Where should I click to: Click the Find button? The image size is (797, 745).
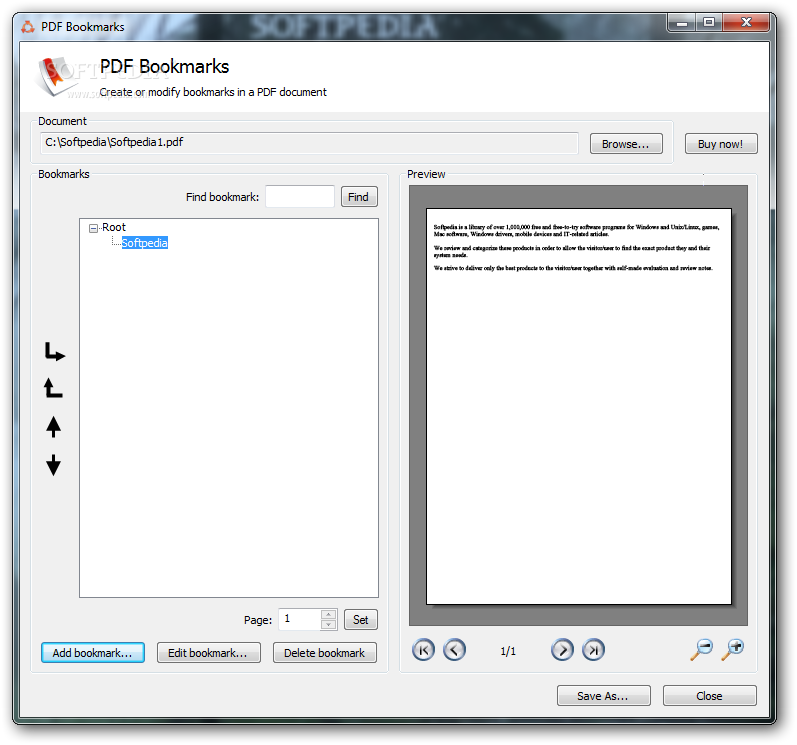pyautogui.click(x=359, y=197)
